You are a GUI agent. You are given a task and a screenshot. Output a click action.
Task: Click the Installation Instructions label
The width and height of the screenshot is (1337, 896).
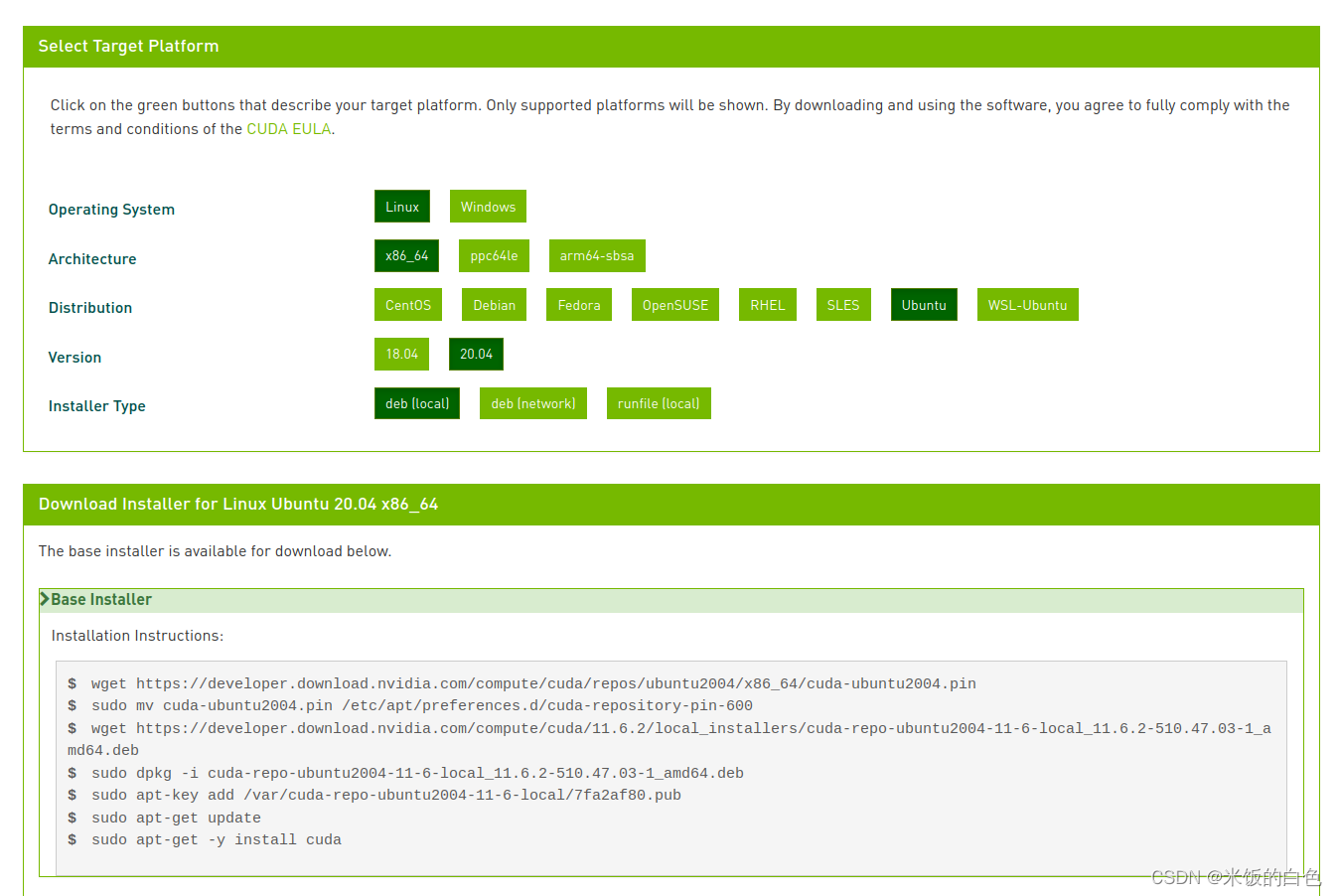[x=137, y=636]
